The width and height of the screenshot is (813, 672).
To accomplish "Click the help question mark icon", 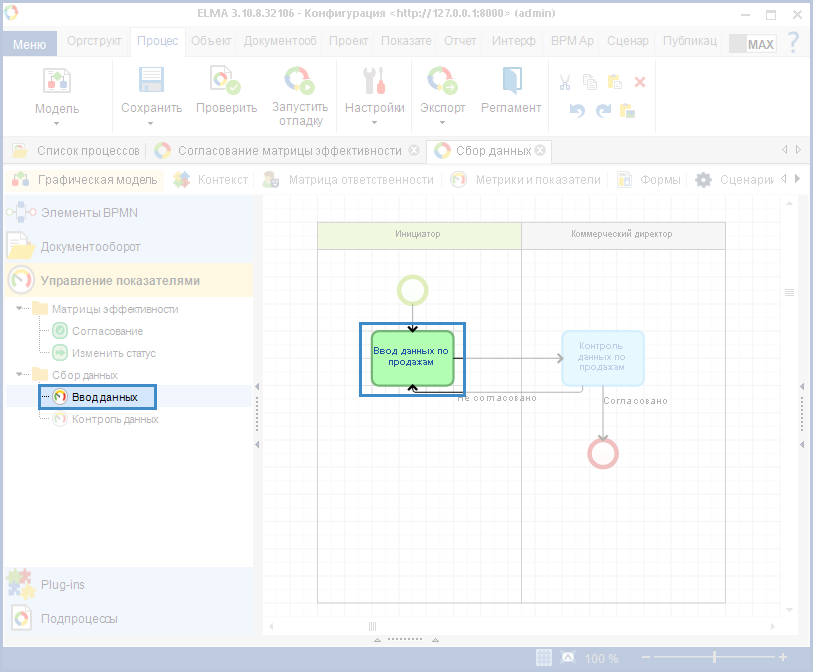I will (x=794, y=43).
